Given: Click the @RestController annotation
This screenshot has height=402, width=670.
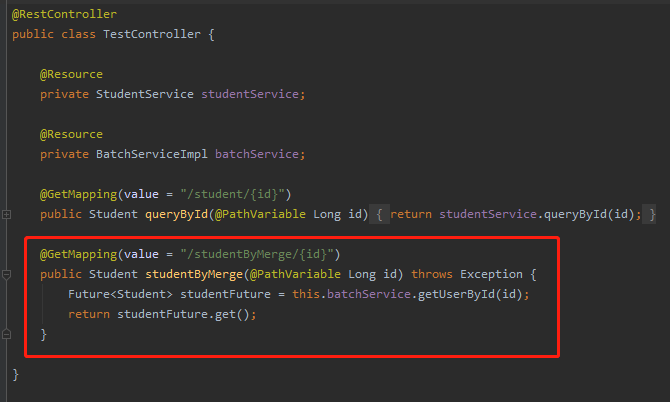Looking at the screenshot, I should point(64,15).
